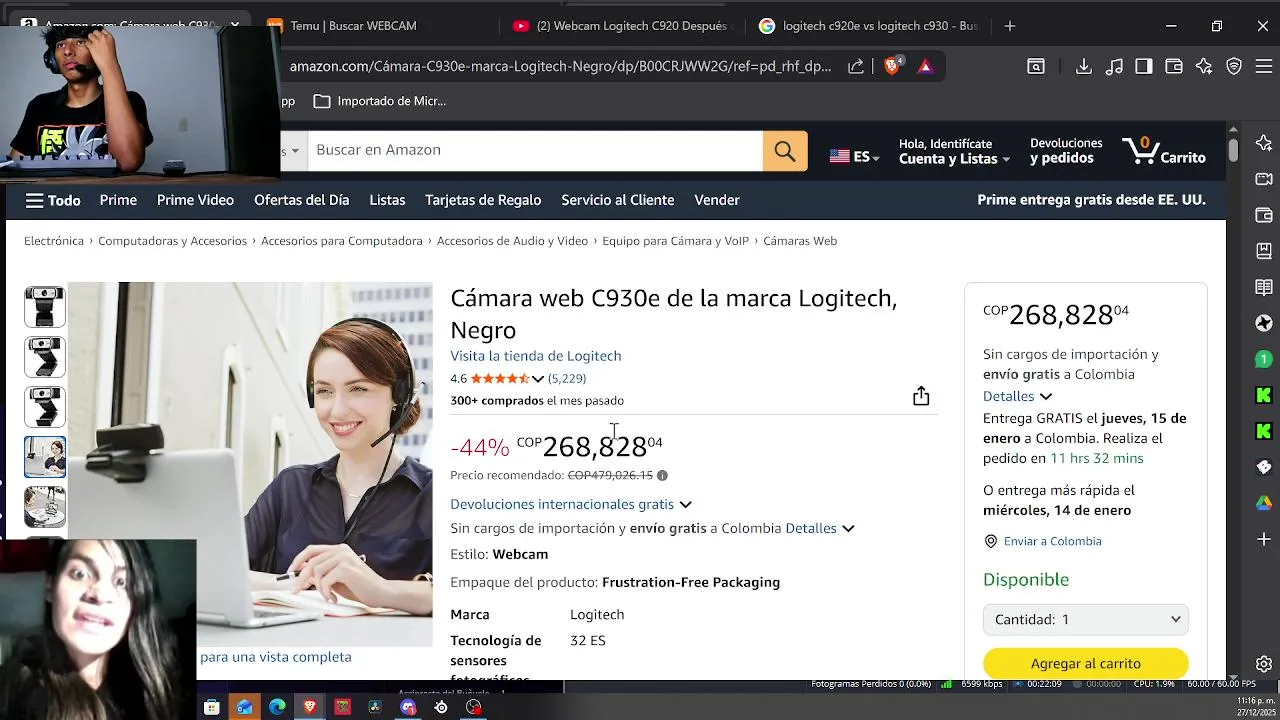The width and height of the screenshot is (1280, 720).
Task: Open the Todo hamburger menu
Action: (53, 200)
